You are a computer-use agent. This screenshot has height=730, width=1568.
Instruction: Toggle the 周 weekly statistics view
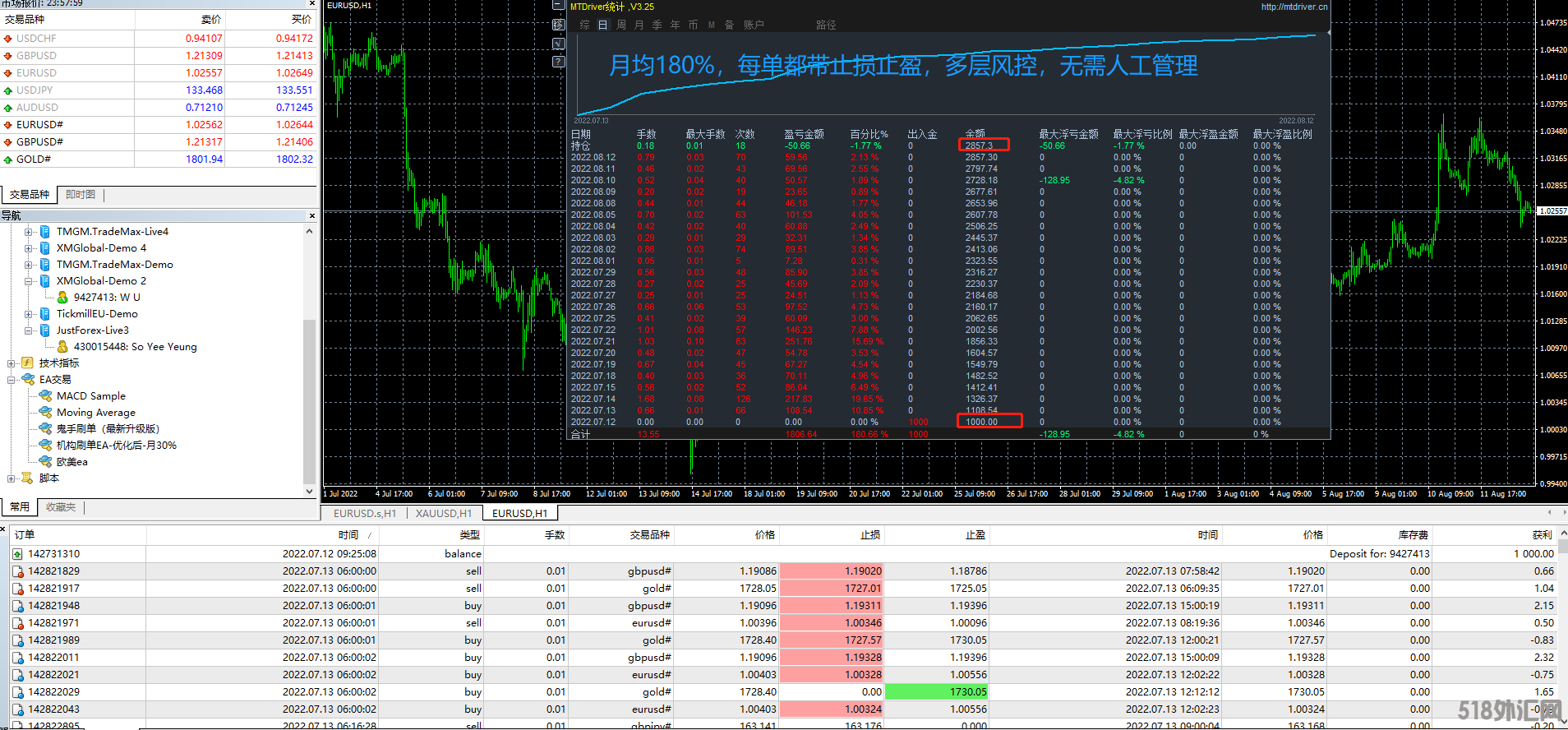click(620, 25)
